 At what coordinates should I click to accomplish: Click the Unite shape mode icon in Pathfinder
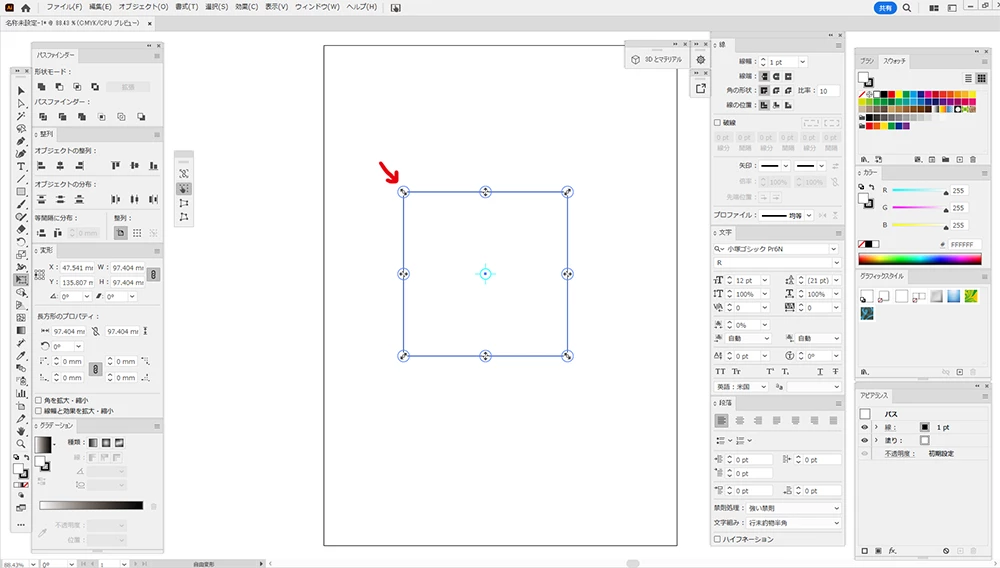point(41,87)
